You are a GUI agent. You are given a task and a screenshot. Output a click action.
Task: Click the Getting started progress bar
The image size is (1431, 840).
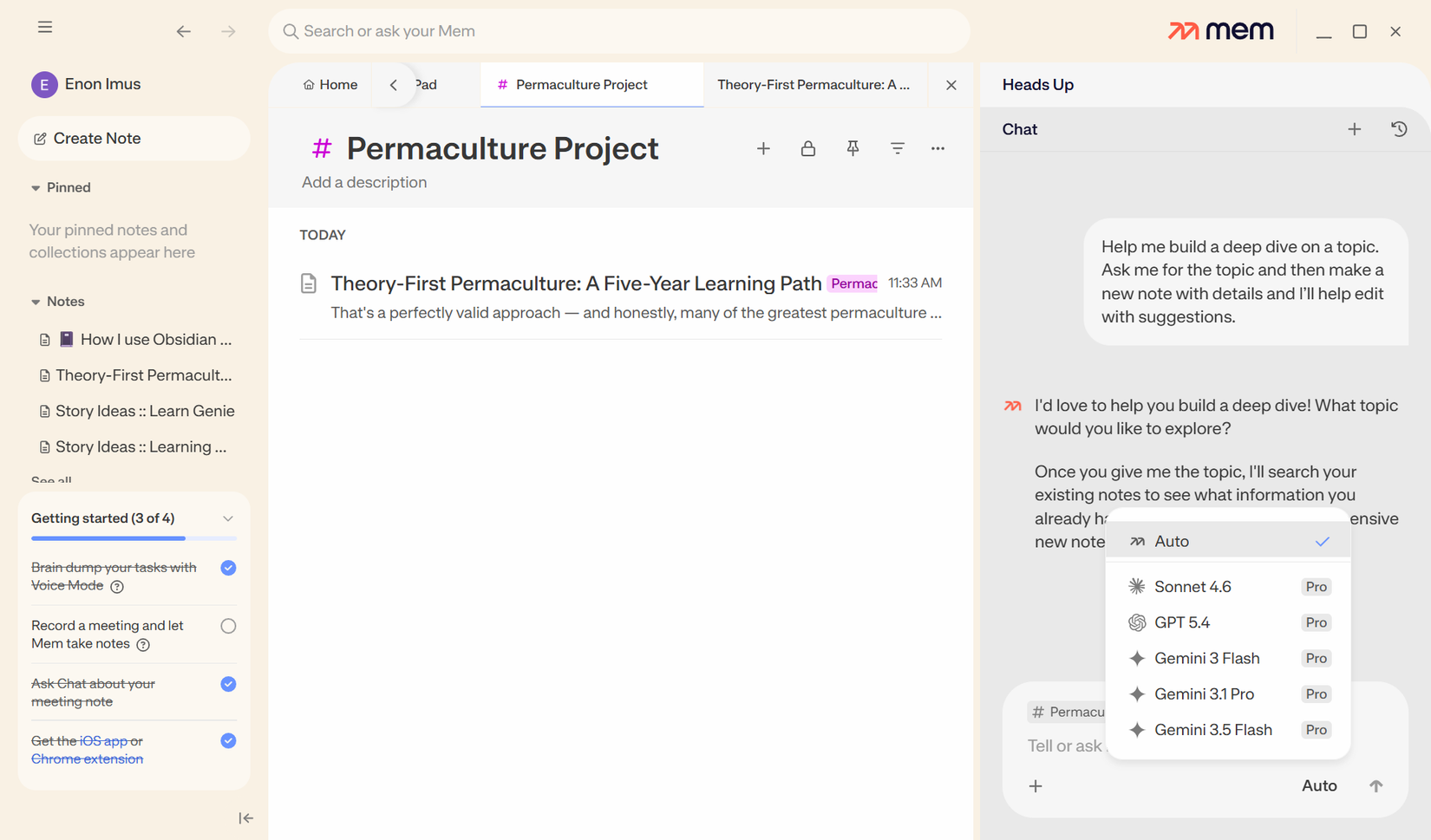(134, 538)
